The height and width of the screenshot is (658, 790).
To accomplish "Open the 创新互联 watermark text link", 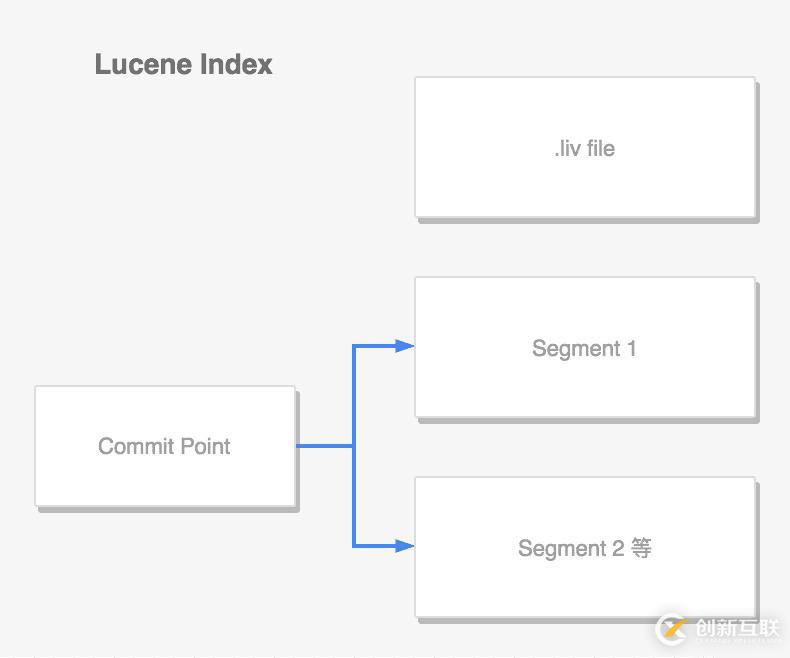I will pyautogui.click(x=738, y=629).
